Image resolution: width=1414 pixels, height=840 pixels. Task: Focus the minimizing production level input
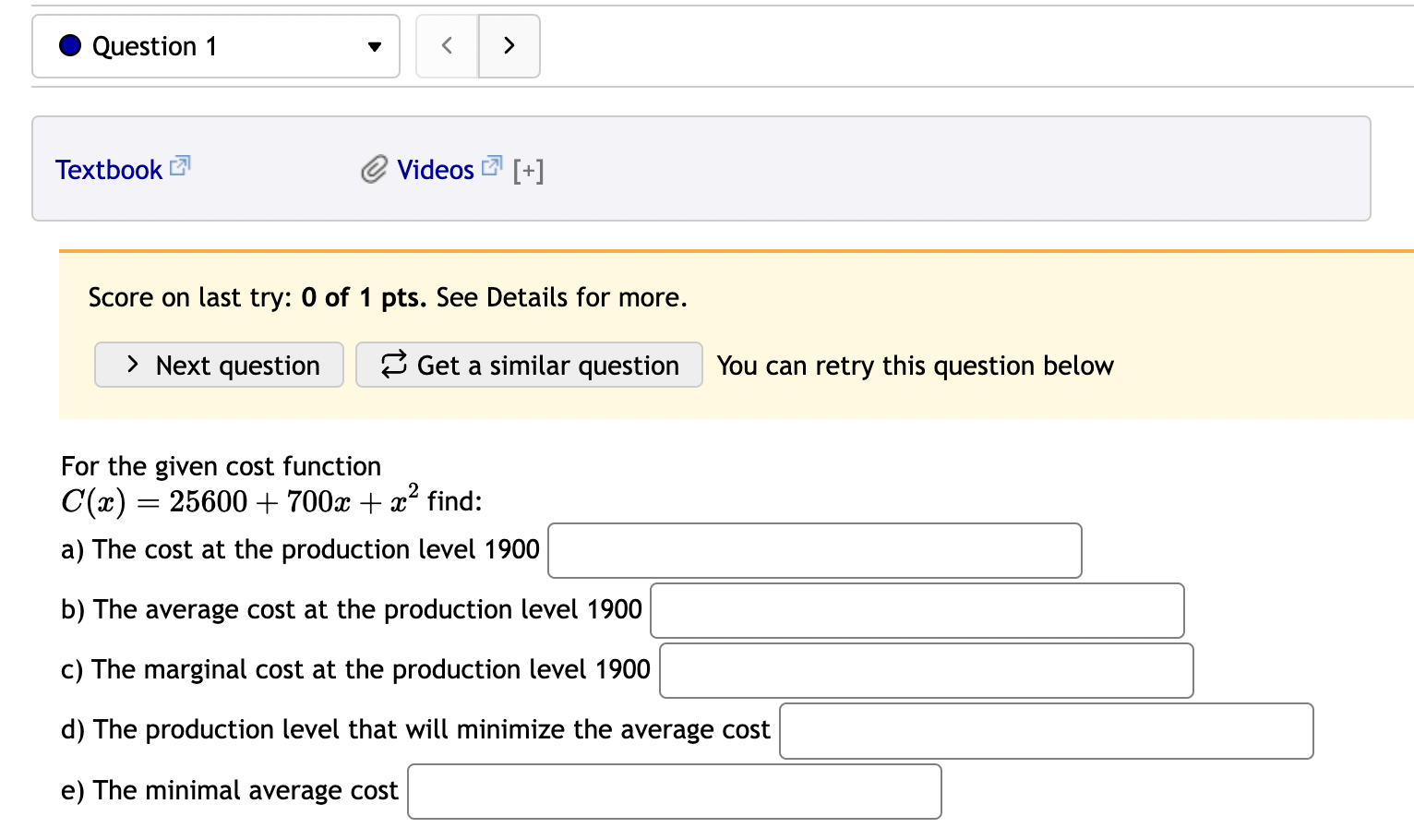1046,731
